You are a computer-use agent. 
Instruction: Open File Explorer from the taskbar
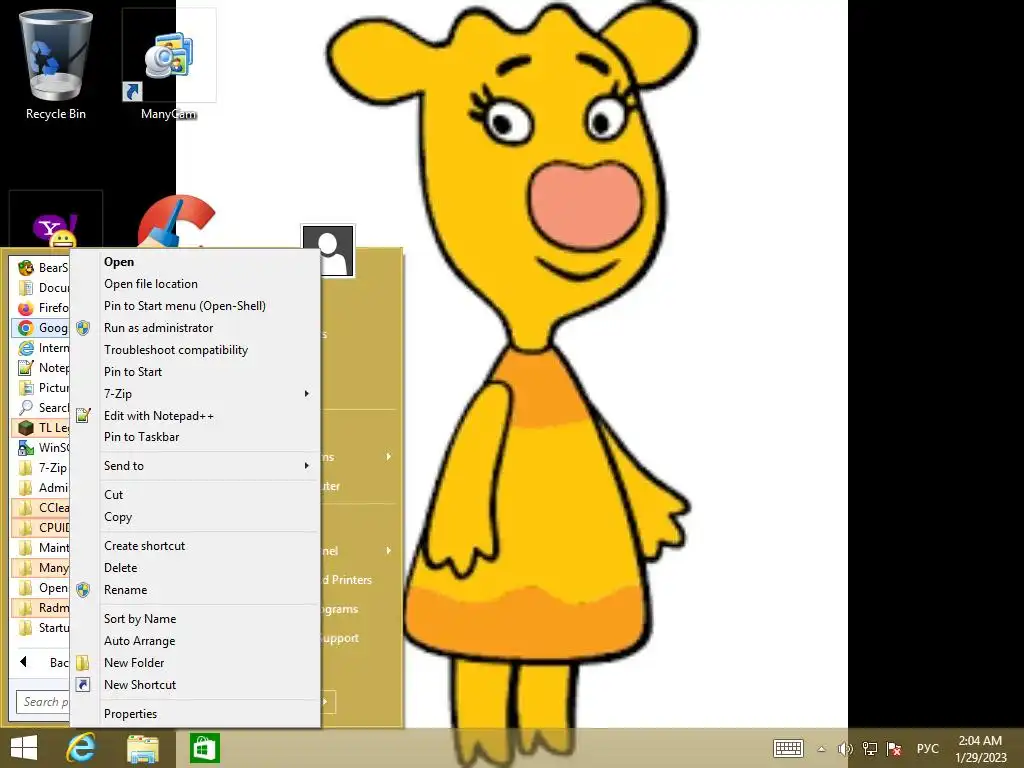point(142,748)
